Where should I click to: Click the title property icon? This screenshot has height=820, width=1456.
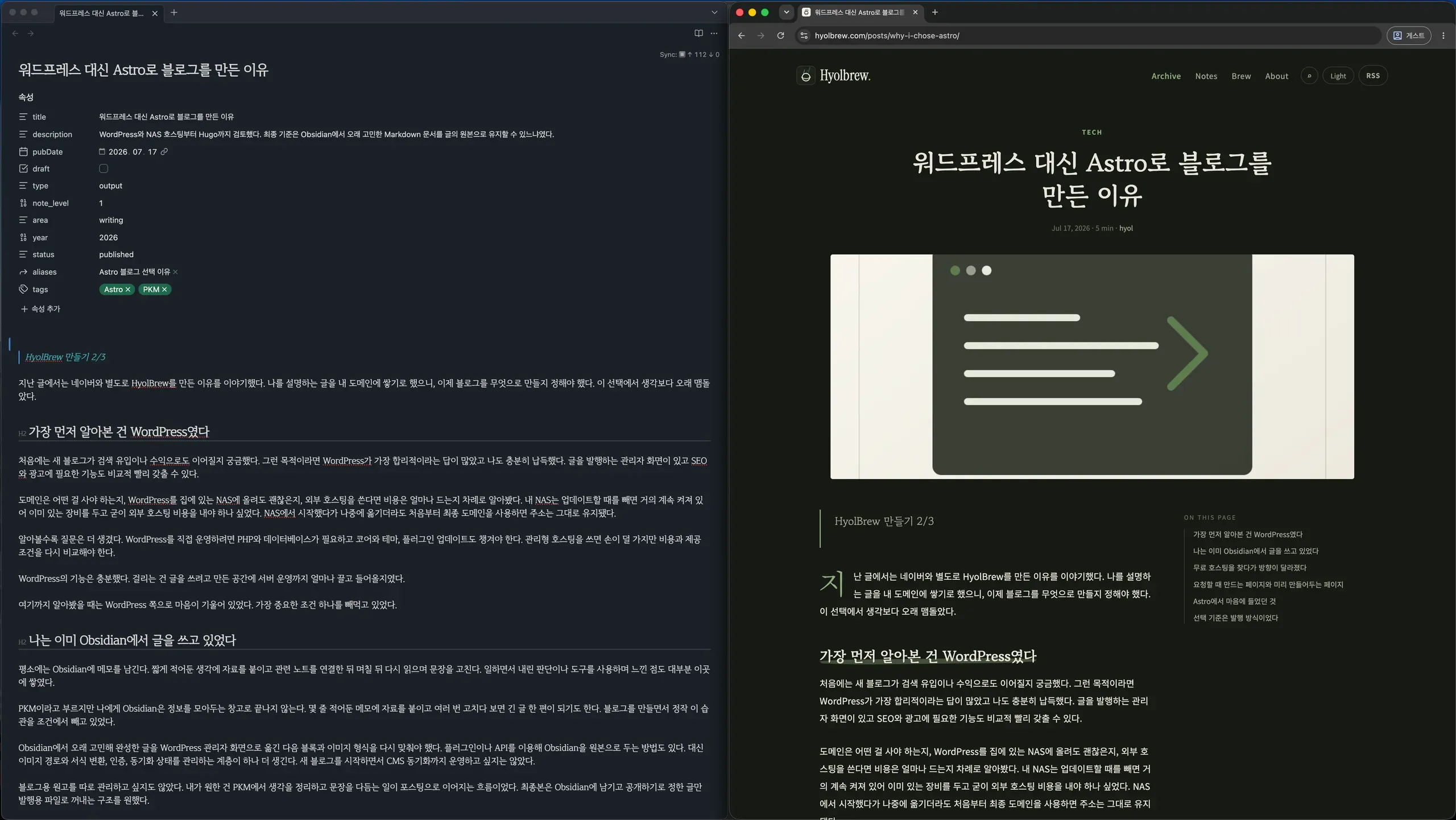(23, 117)
